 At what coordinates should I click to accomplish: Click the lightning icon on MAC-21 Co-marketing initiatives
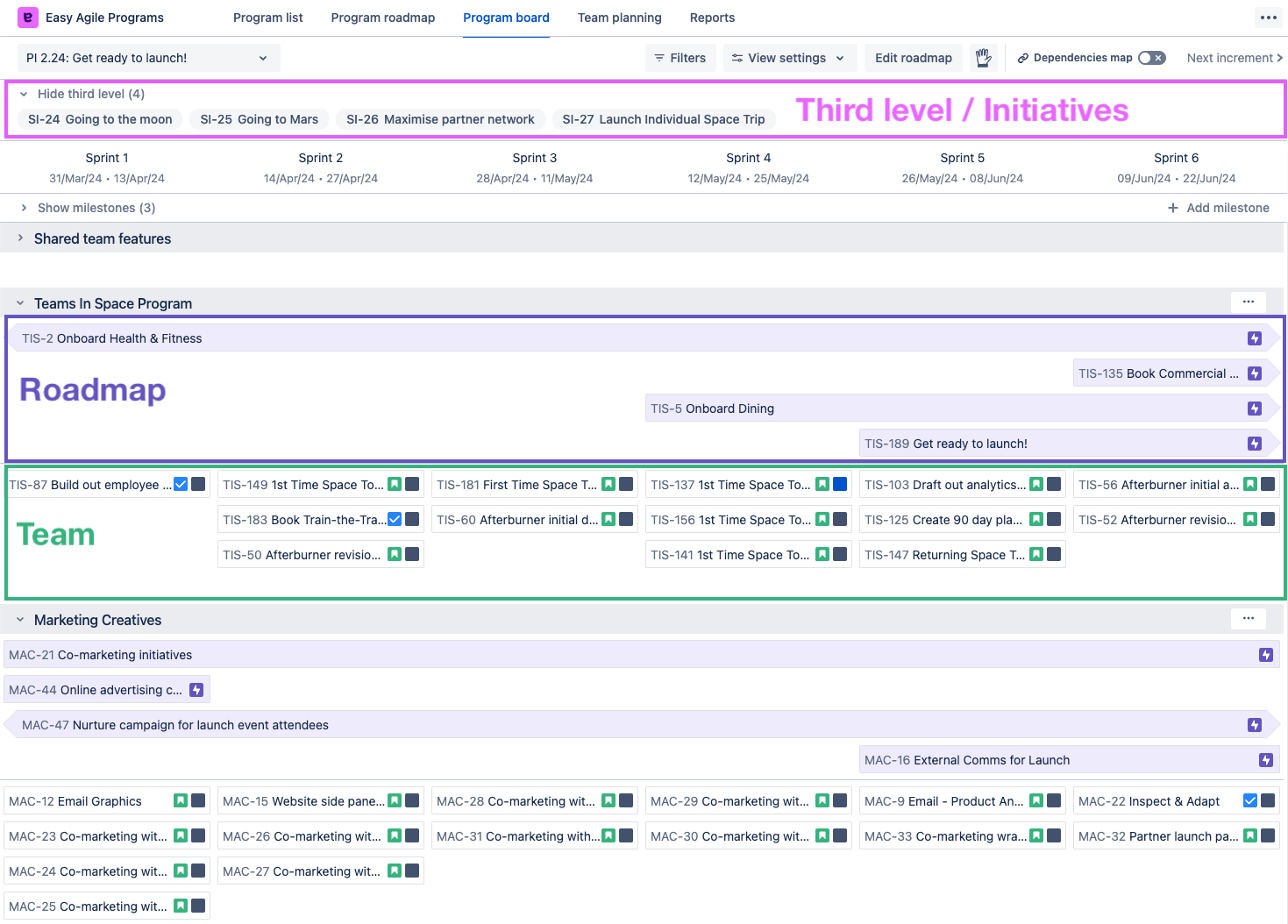1266,655
